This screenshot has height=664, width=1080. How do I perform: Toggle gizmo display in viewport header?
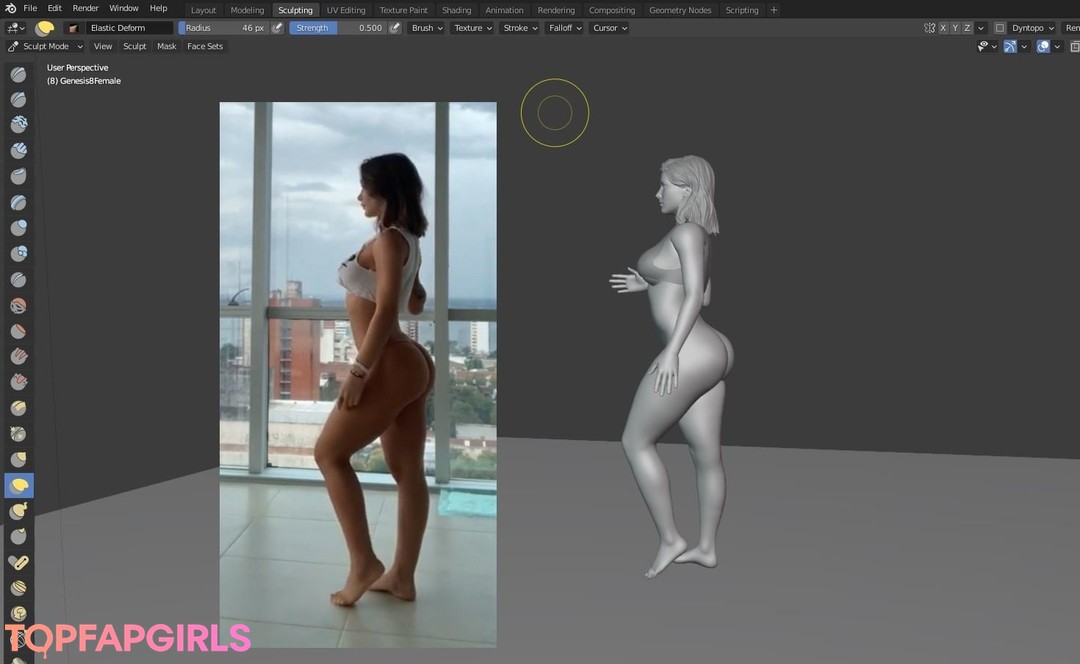[1010, 46]
